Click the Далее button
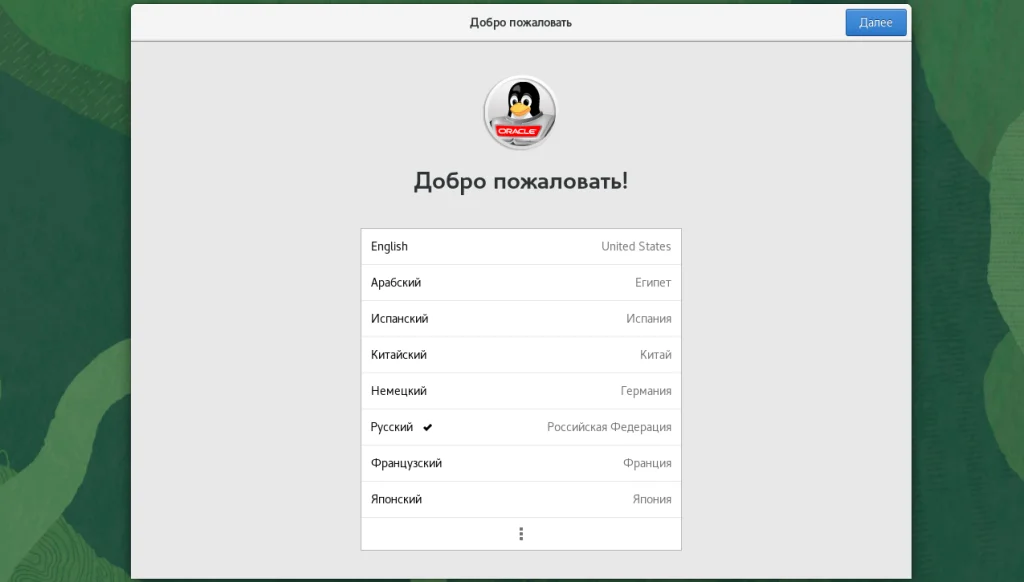The image size is (1024, 582). 875,22
